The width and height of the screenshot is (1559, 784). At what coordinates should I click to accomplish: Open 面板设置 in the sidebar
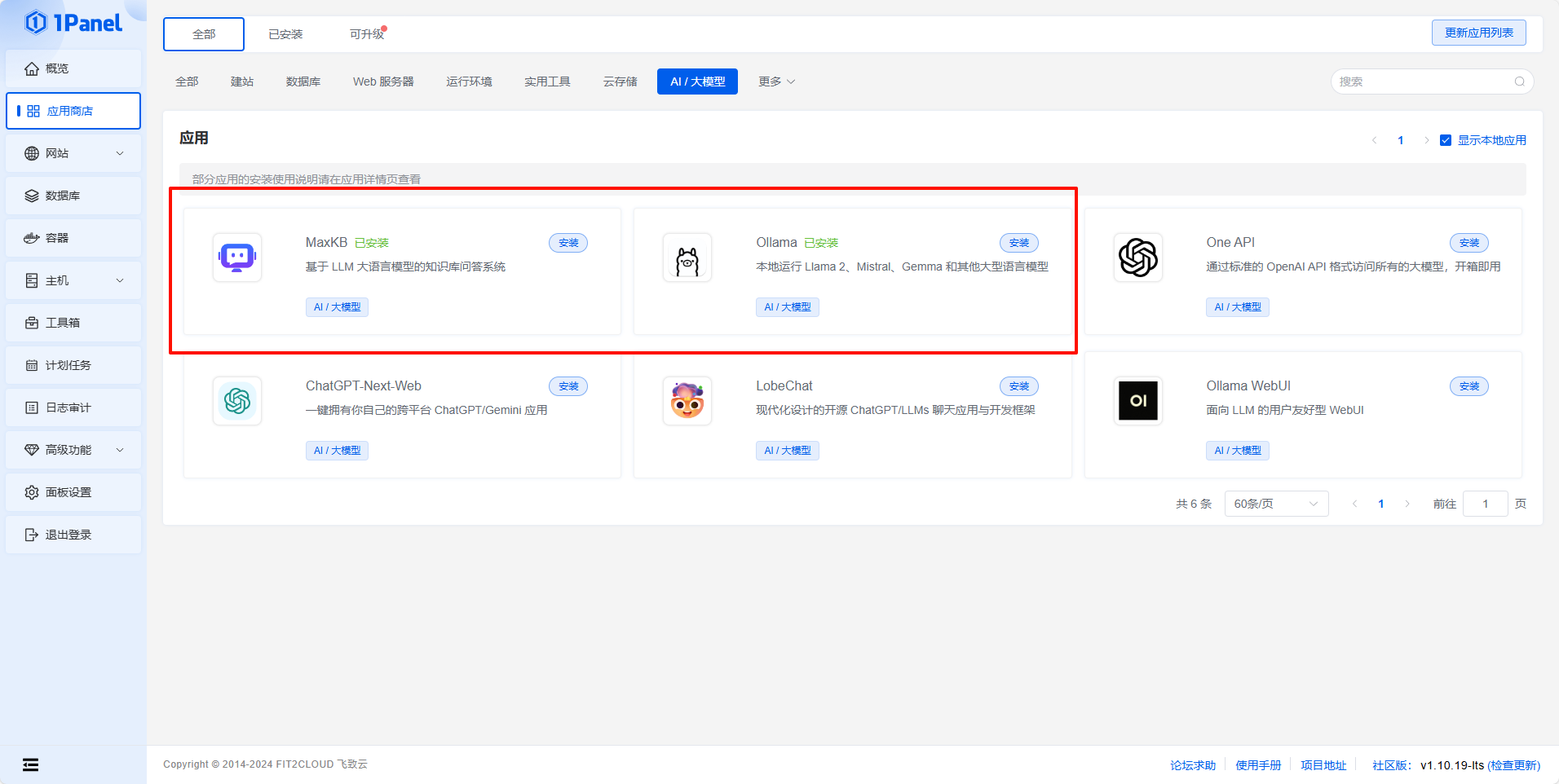[73, 492]
